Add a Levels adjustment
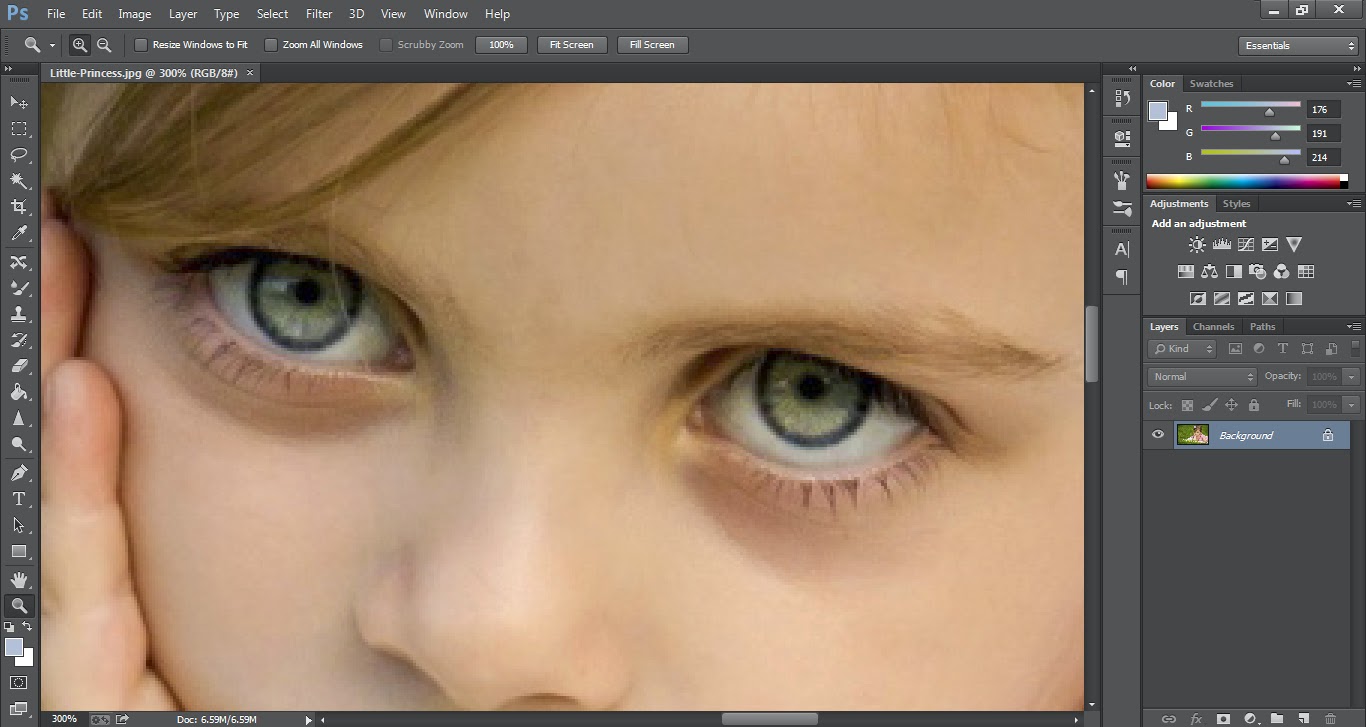 point(1221,244)
